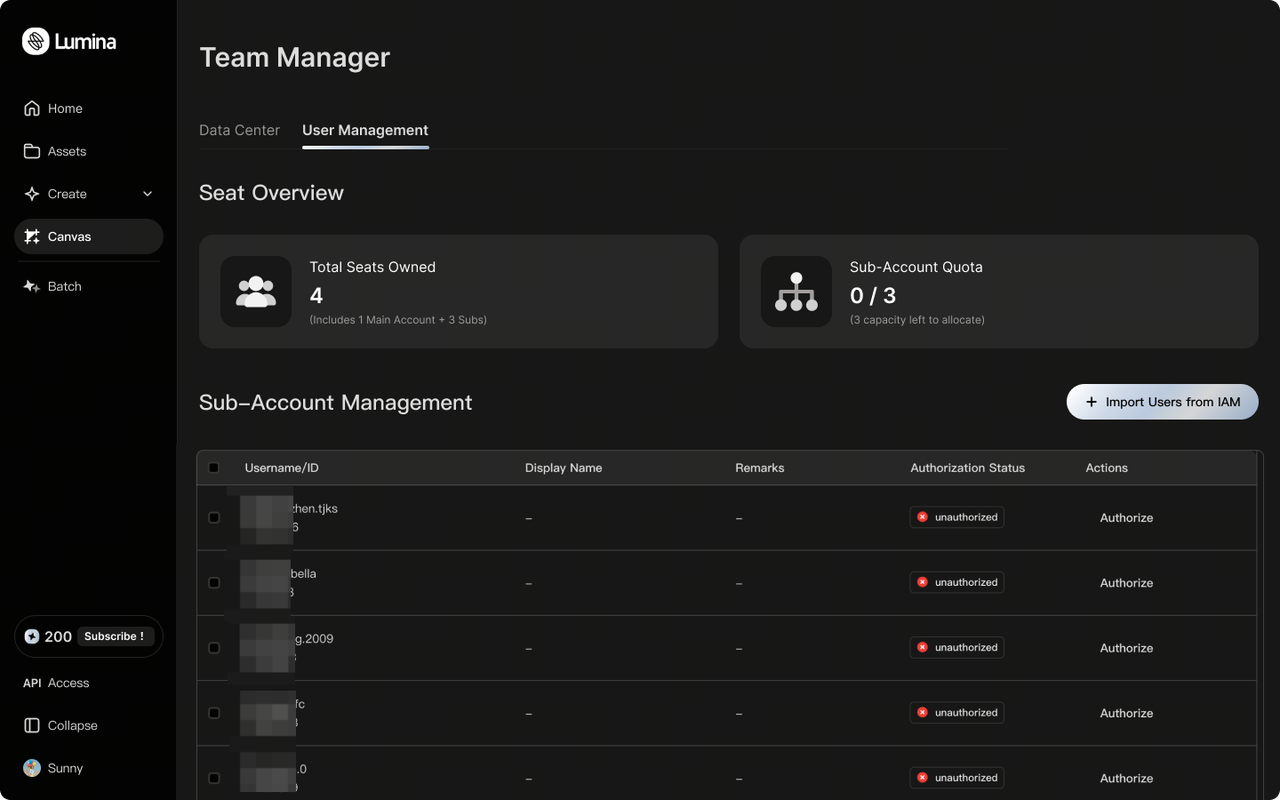This screenshot has width=1280, height=800.
Task: Click unauthorized badge in zhen.tjks row
Action: (957, 517)
